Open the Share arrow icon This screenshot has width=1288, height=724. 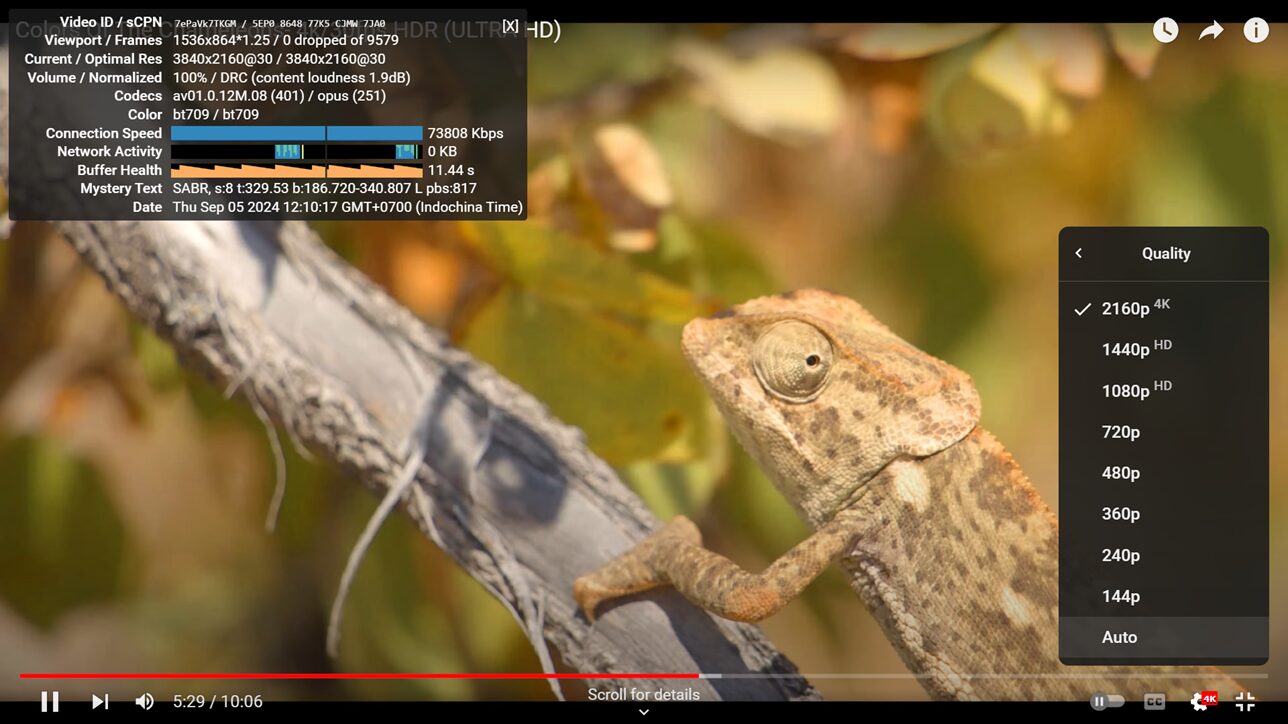click(x=1211, y=30)
